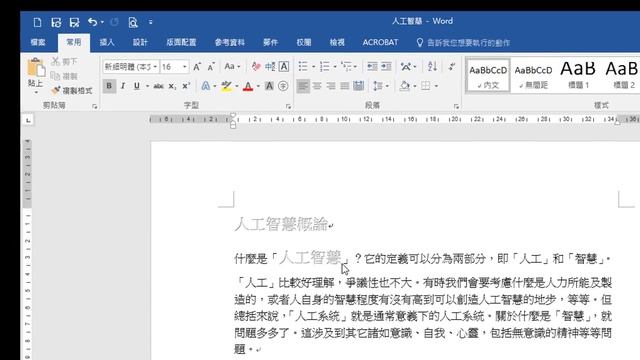Image resolution: width=640 pixels, height=360 pixels.
Task: Click the red font color button
Action: click(x=248, y=86)
